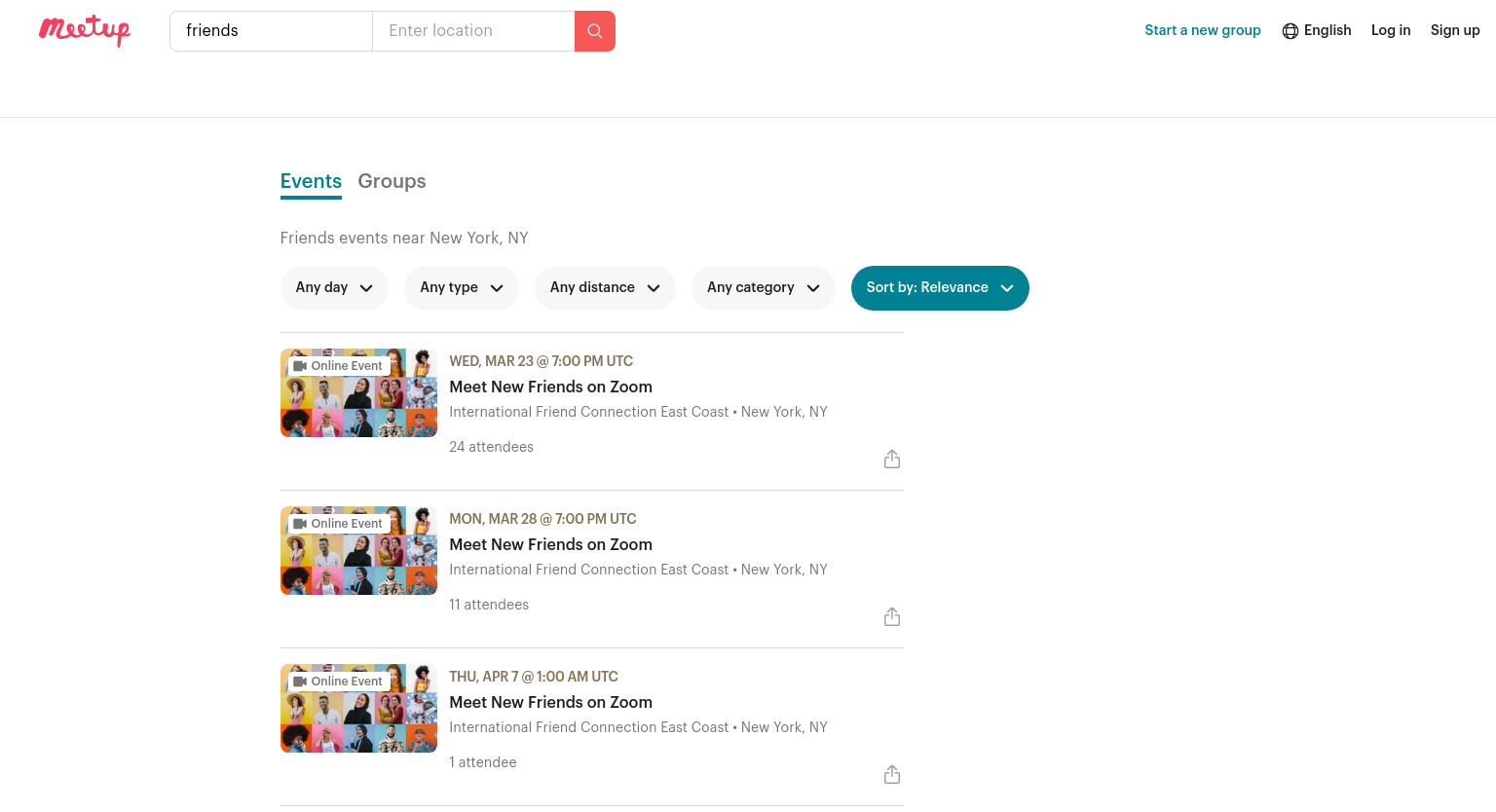Expand the Any category filter
This screenshot has height=812, width=1496.
[764, 288]
